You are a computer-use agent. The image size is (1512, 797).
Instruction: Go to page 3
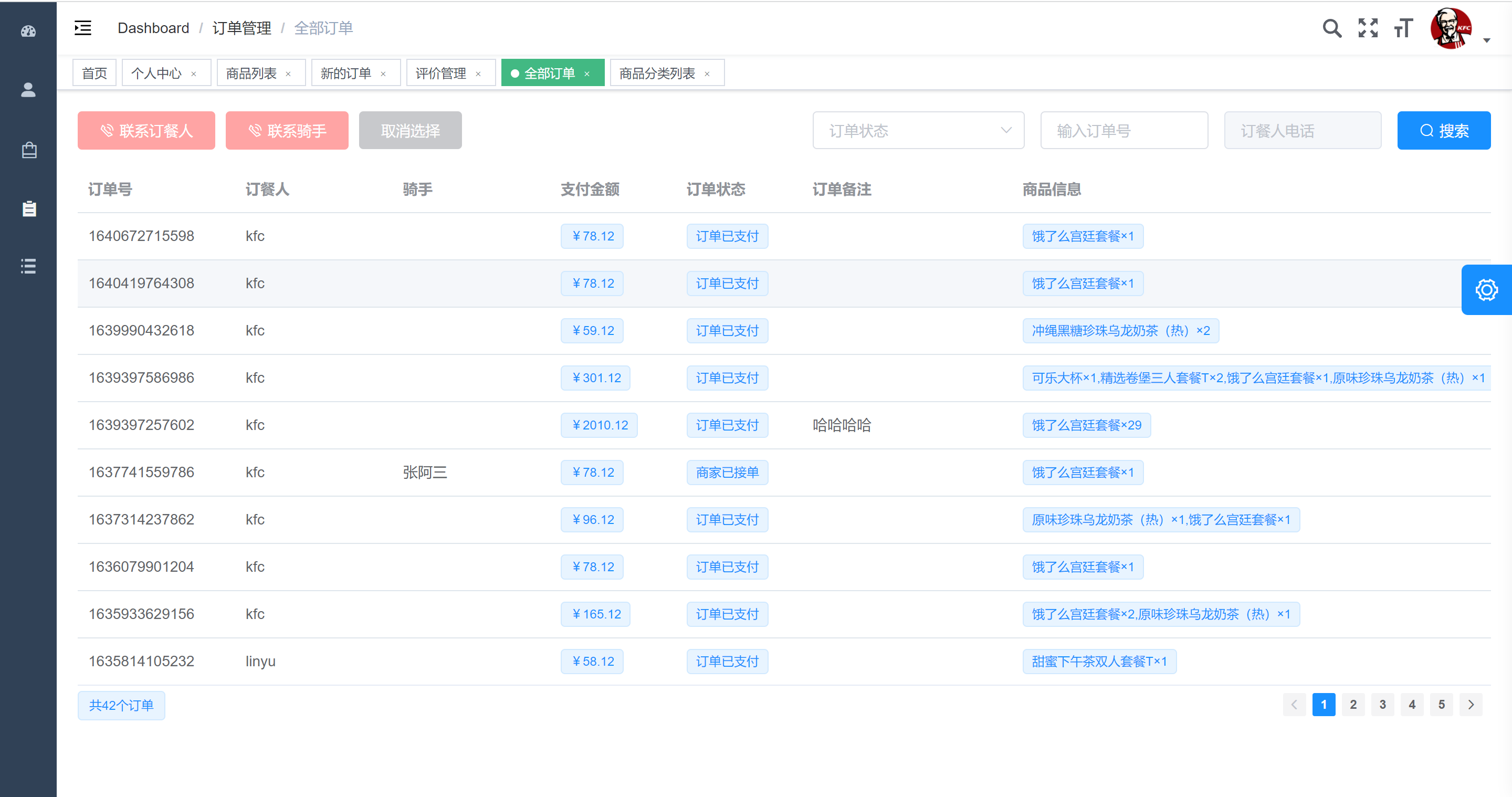click(1382, 704)
